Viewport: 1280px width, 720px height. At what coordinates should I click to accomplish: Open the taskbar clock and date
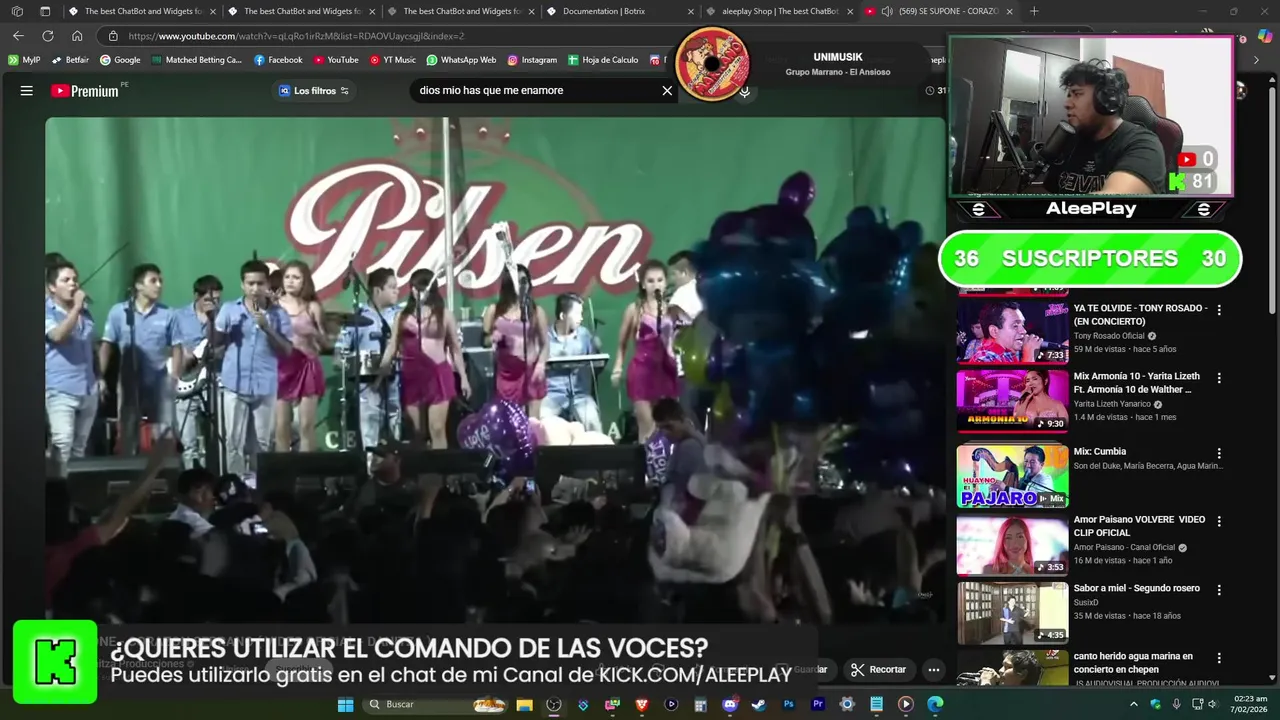(x=1250, y=704)
